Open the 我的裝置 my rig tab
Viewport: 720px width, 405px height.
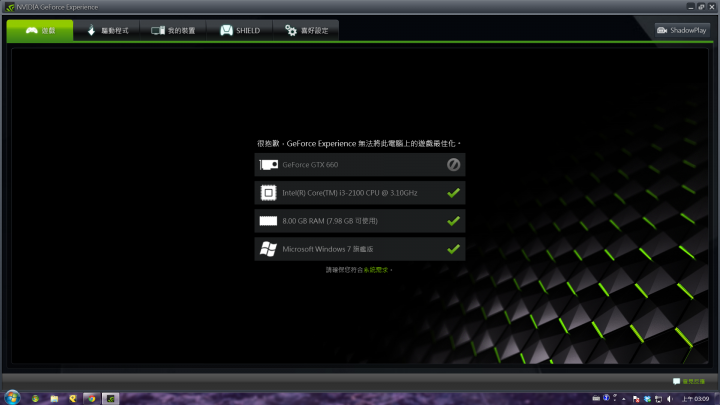click(173, 30)
